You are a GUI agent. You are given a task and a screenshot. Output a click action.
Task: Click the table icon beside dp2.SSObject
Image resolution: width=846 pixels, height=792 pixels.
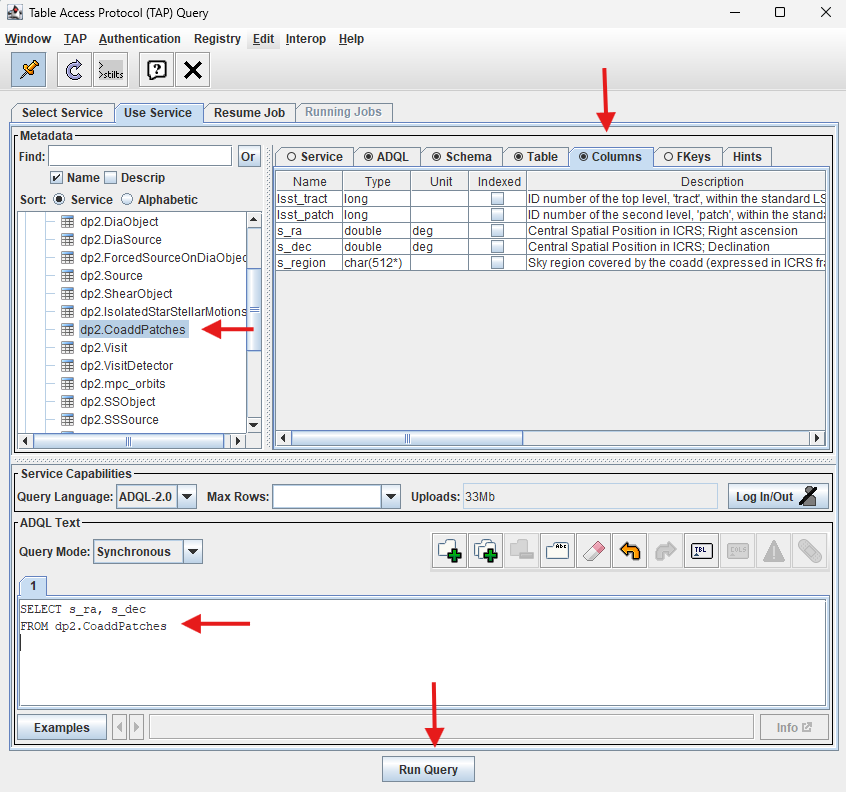pos(67,401)
